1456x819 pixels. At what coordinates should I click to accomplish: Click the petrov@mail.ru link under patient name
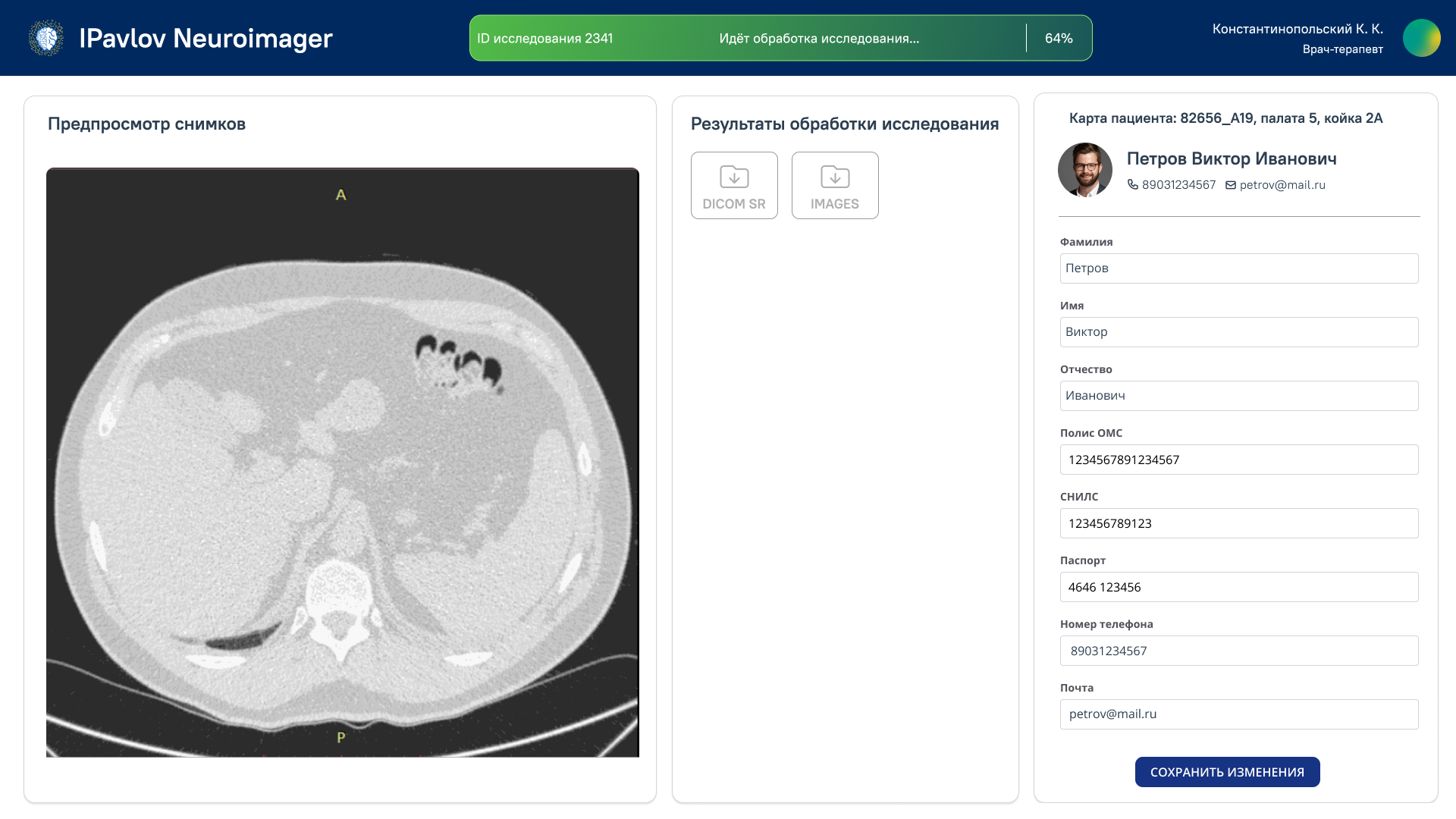pyautogui.click(x=1282, y=185)
